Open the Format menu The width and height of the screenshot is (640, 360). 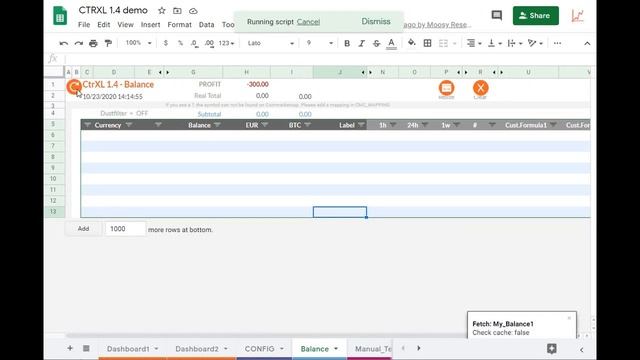(x=179, y=25)
